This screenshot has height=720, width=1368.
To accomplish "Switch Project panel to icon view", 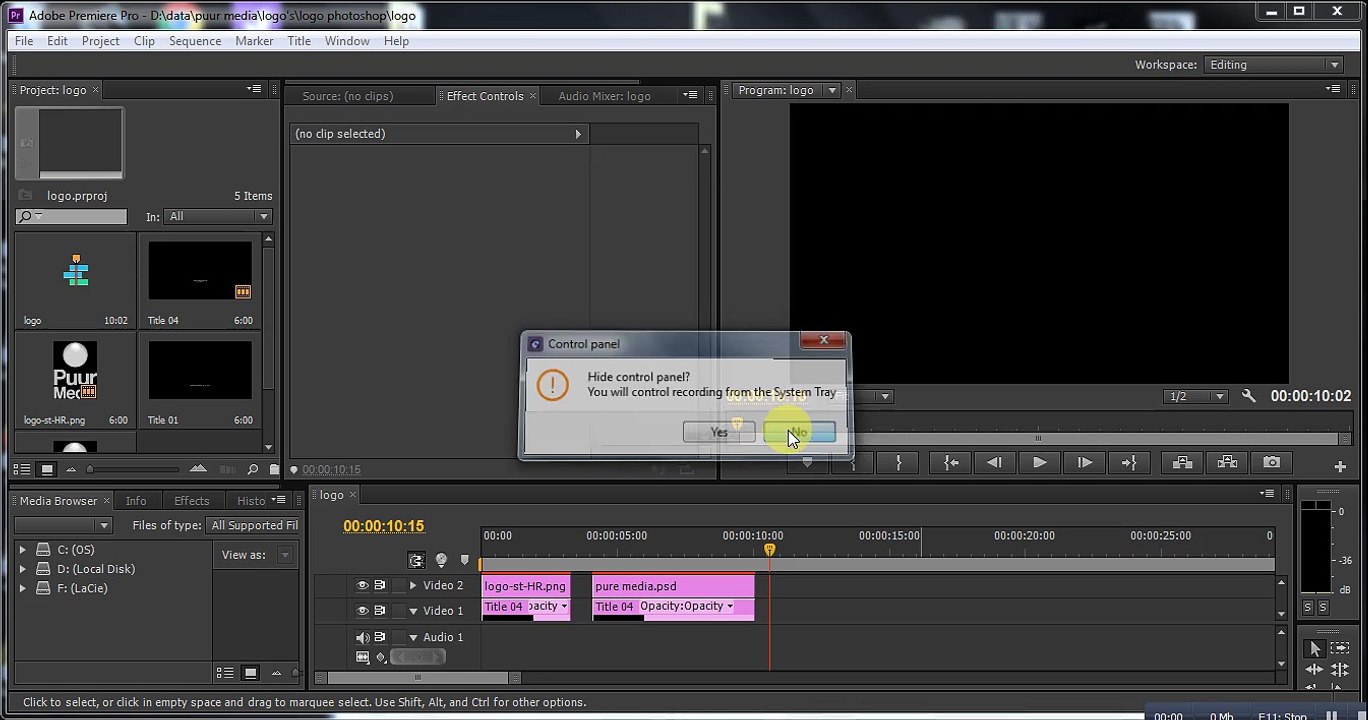I will [46, 469].
